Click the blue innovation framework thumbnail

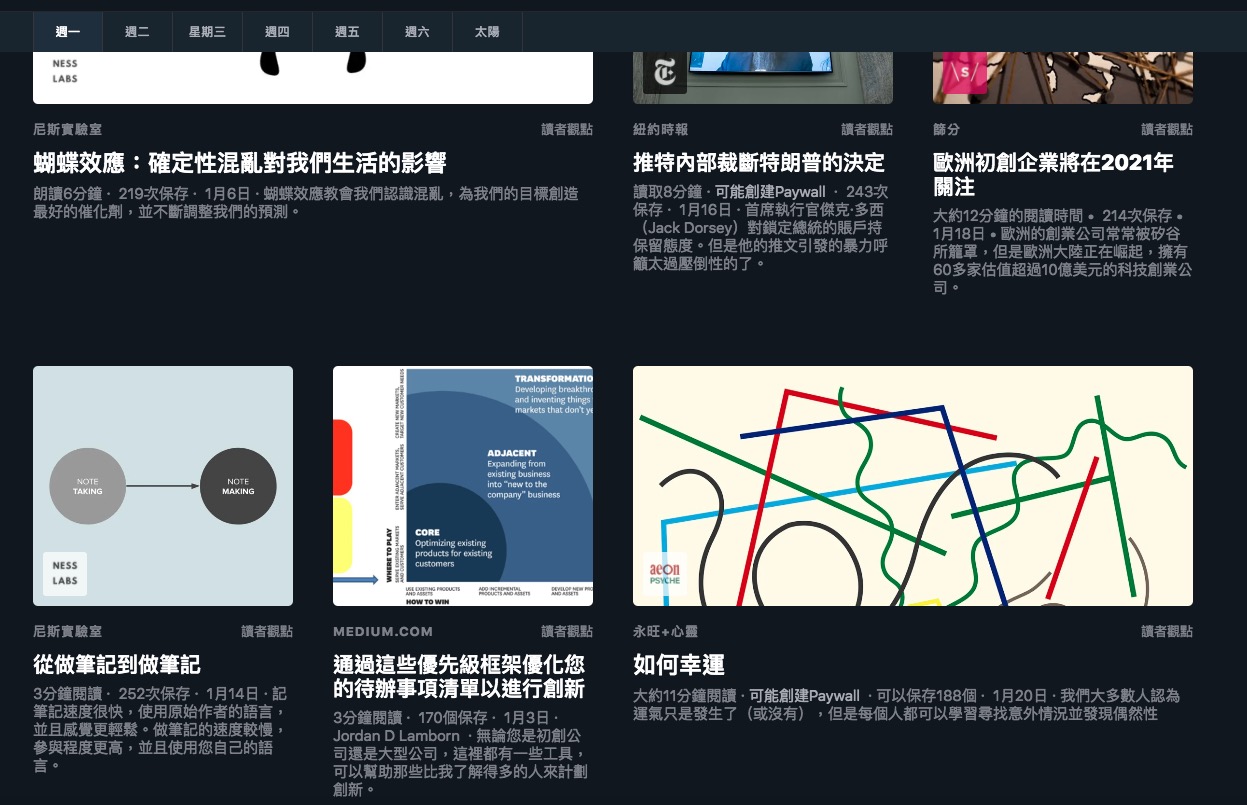pyautogui.click(x=463, y=486)
